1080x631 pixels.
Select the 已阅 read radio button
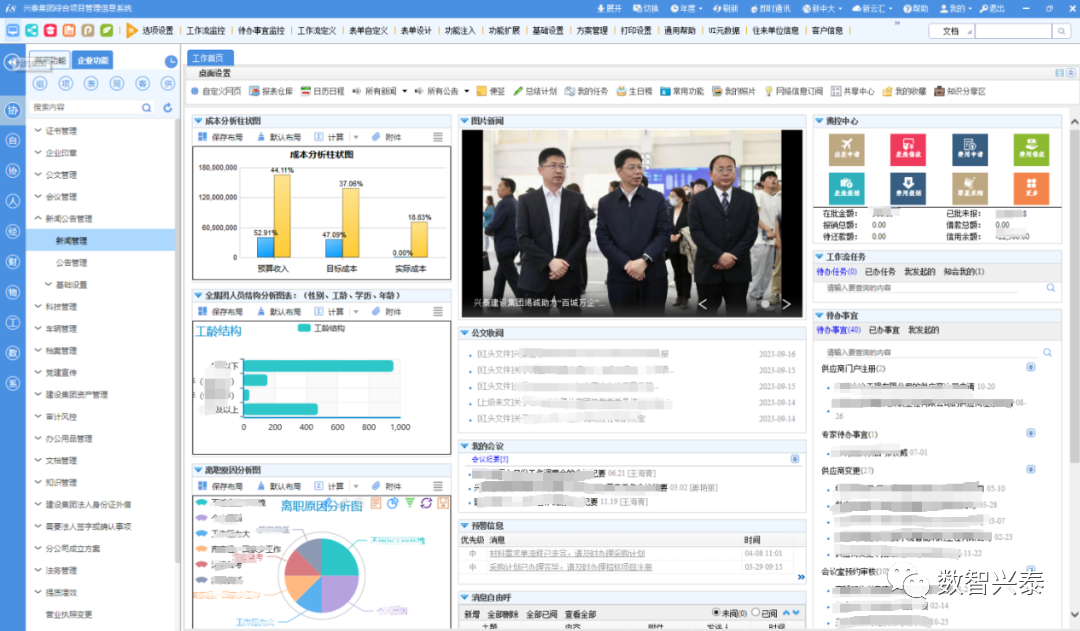point(755,613)
